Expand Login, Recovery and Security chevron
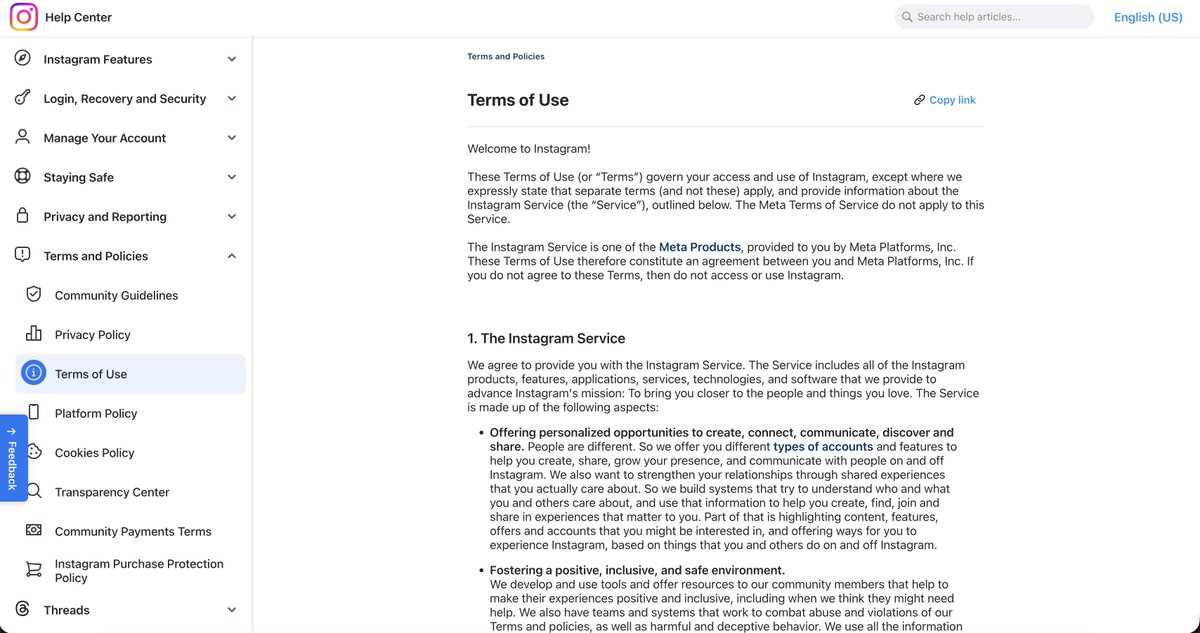 click(232, 98)
